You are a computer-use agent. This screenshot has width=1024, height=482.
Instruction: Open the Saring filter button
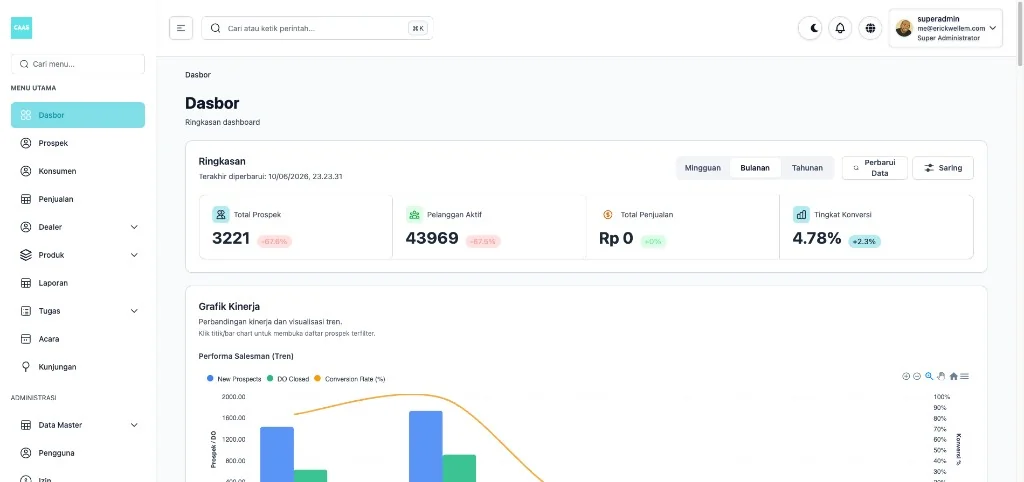(x=943, y=168)
